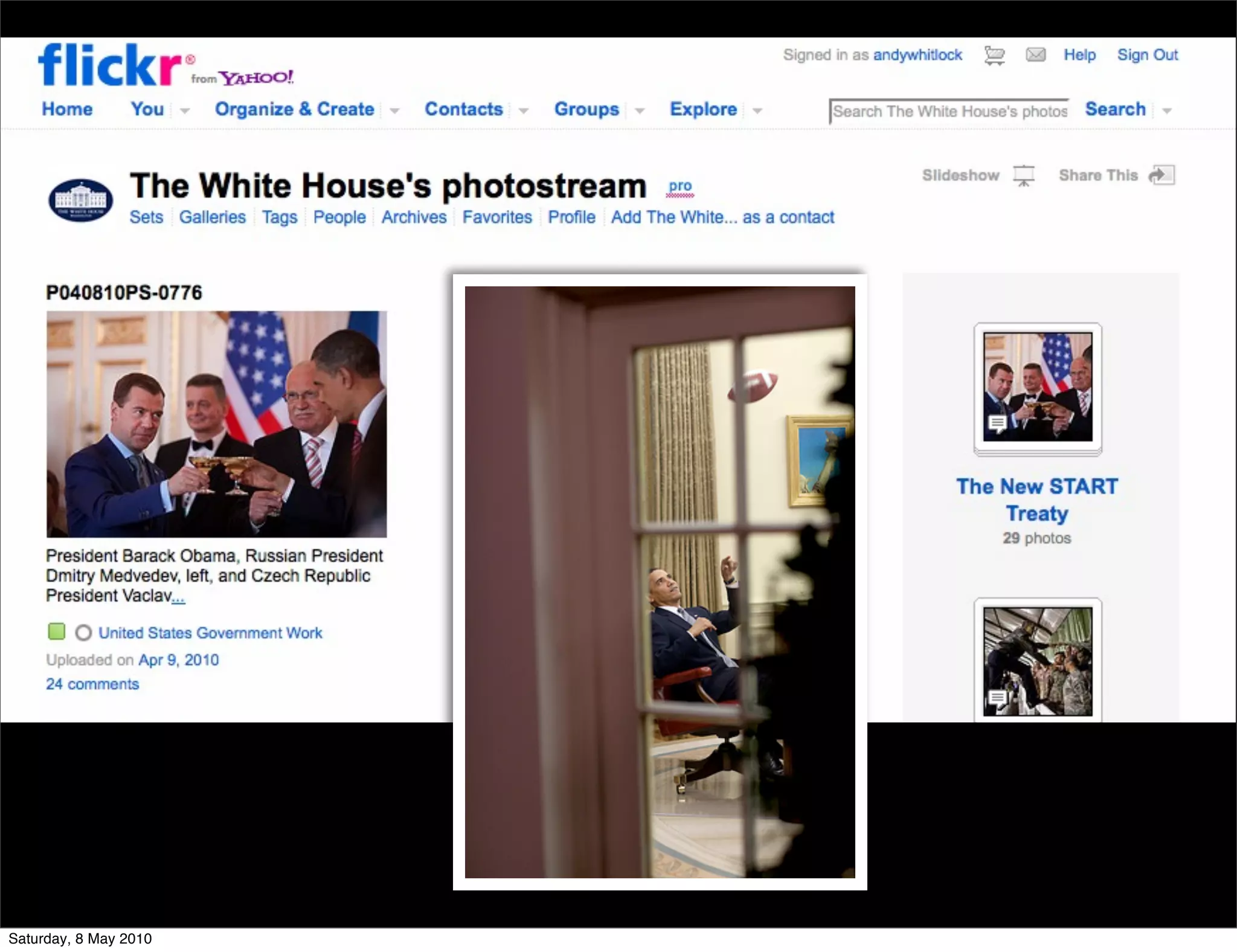The height and width of the screenshot is (952, 1237).
Task: Open the mail envelope icon
Action: pyautogui.click(x=1035, y=55)
